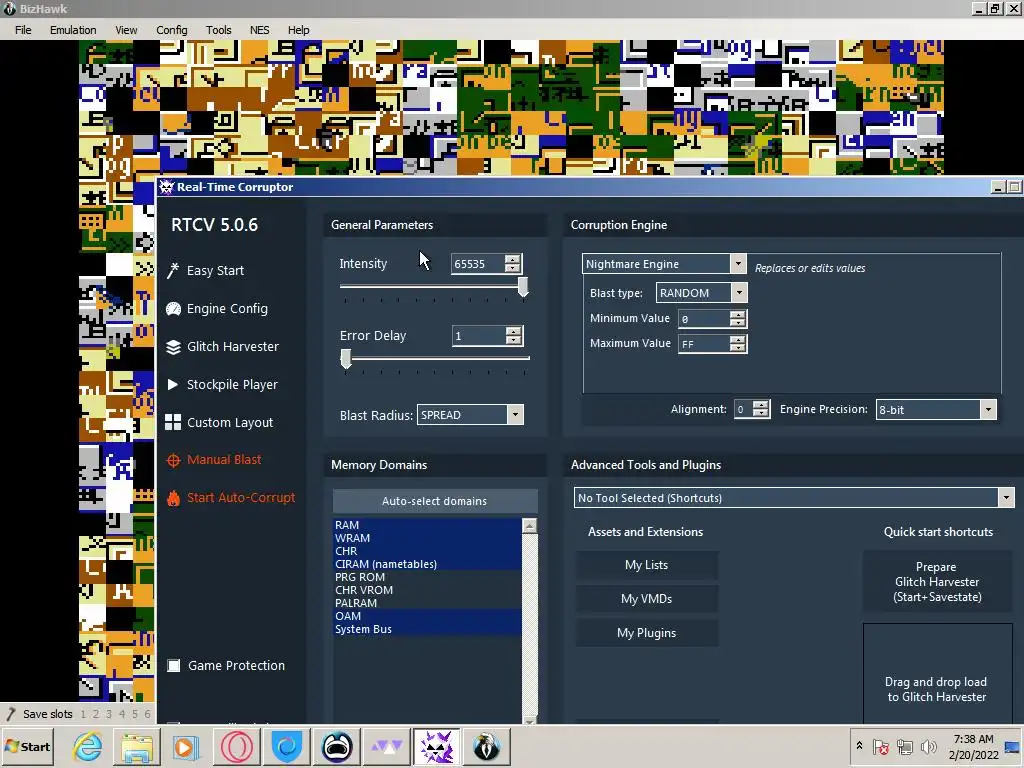Click Error Delay slider handle

click(x=346, y=359)
